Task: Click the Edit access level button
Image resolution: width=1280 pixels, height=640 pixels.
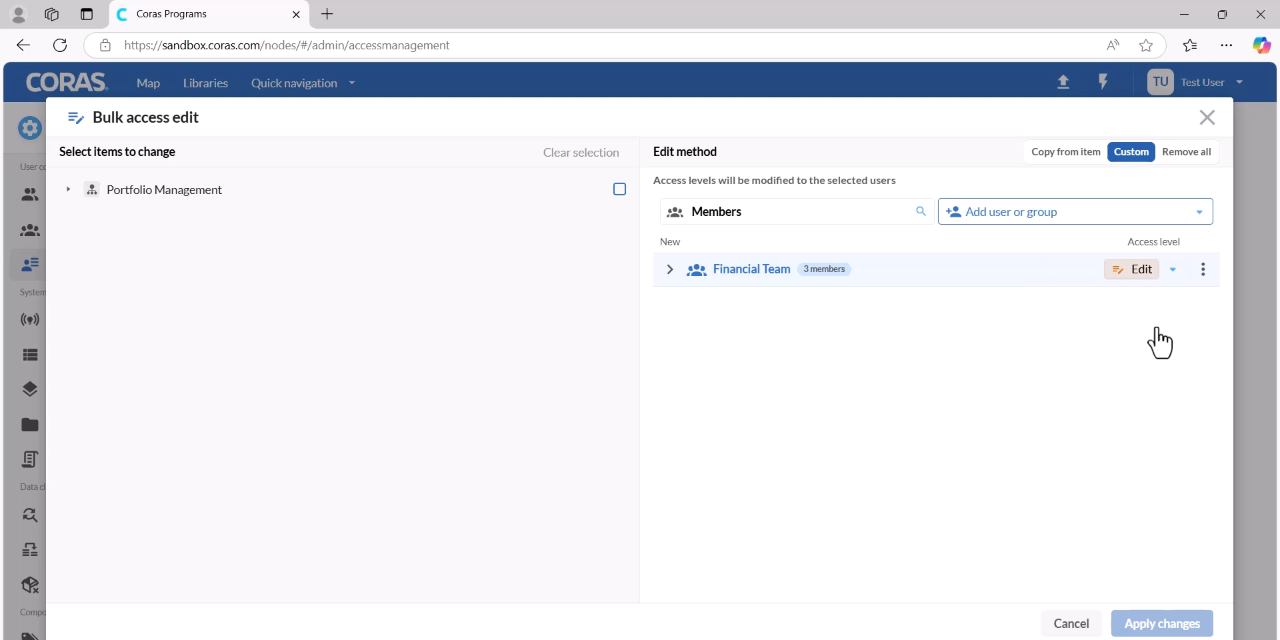Action: coord(1132,269)
